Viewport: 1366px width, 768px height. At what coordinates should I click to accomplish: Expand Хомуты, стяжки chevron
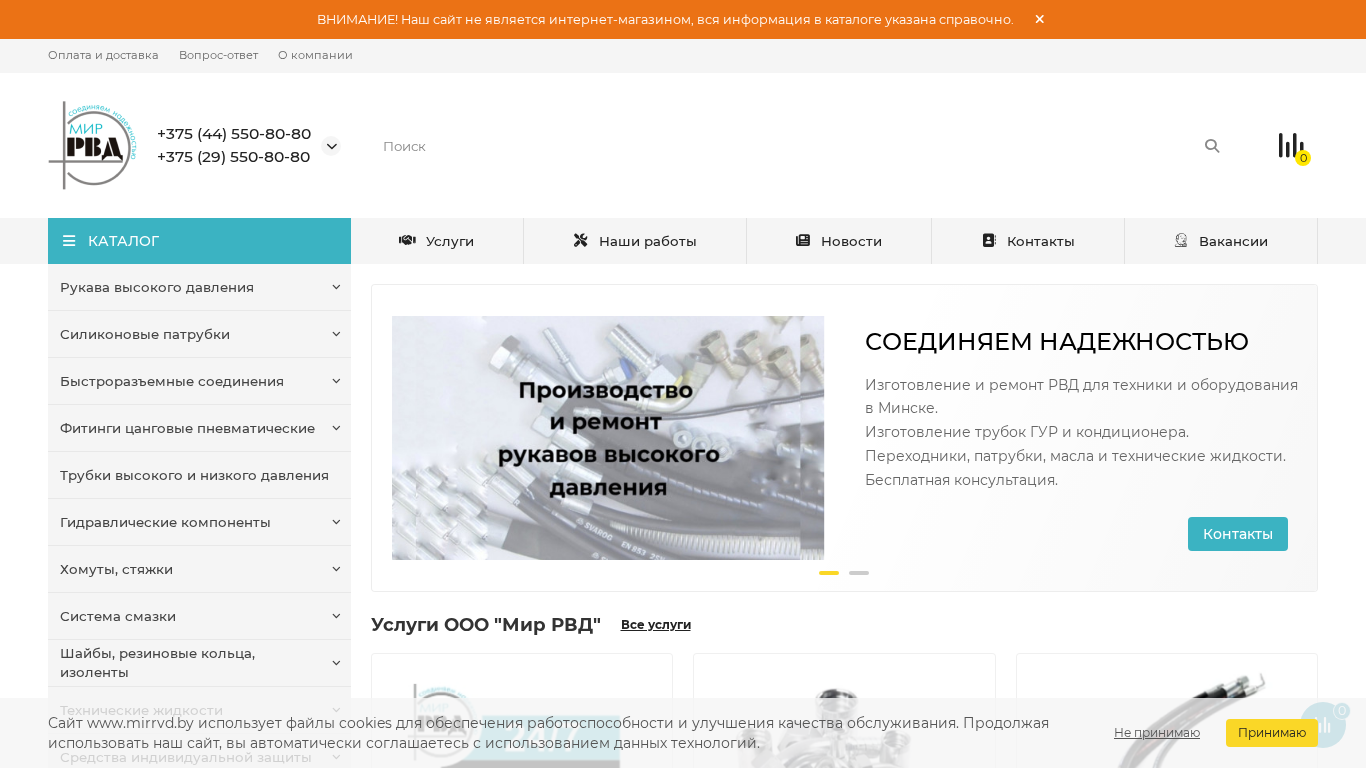click(336, 569)
